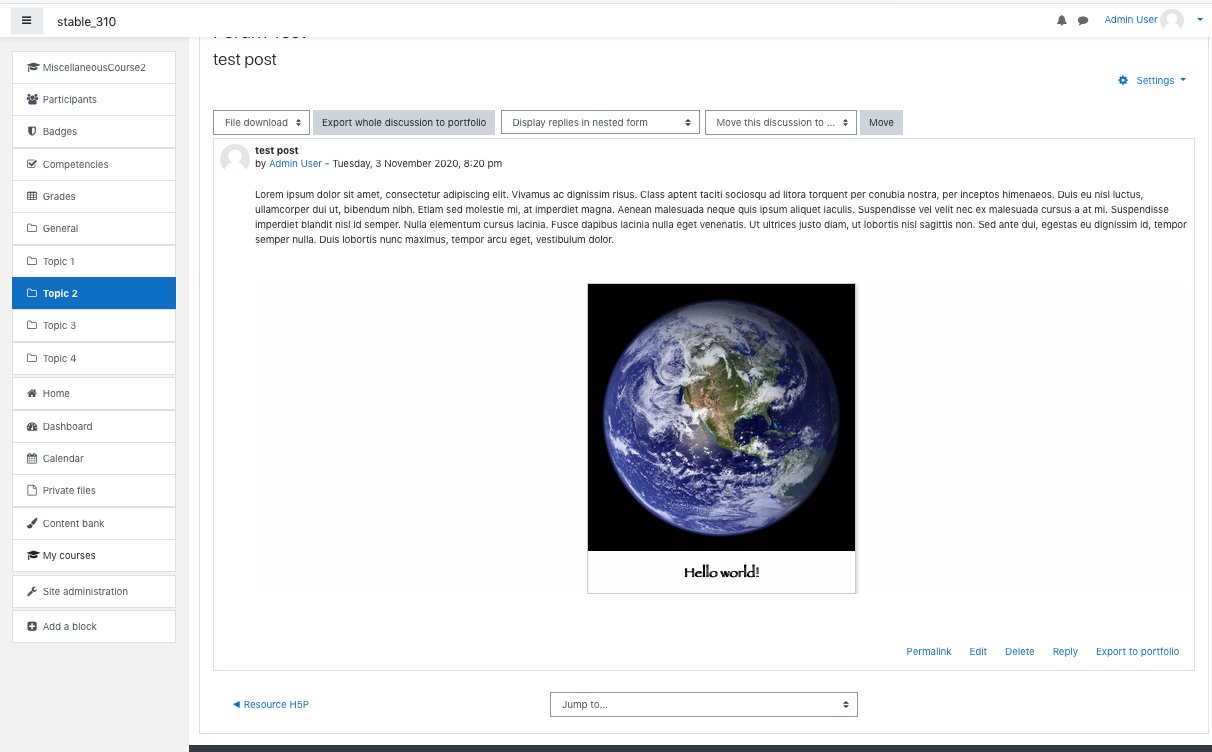Click the Add a block plus icon
The width and height of the screenshot is (1212, 752).
[x=32, y=627]
